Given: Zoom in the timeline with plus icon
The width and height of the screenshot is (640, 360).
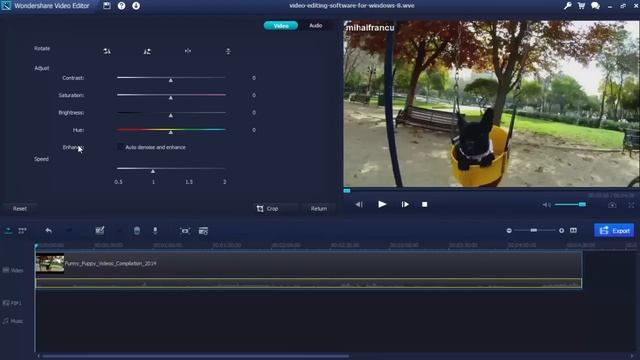Looking at the screenshot, I should click(x=562, y=231).
